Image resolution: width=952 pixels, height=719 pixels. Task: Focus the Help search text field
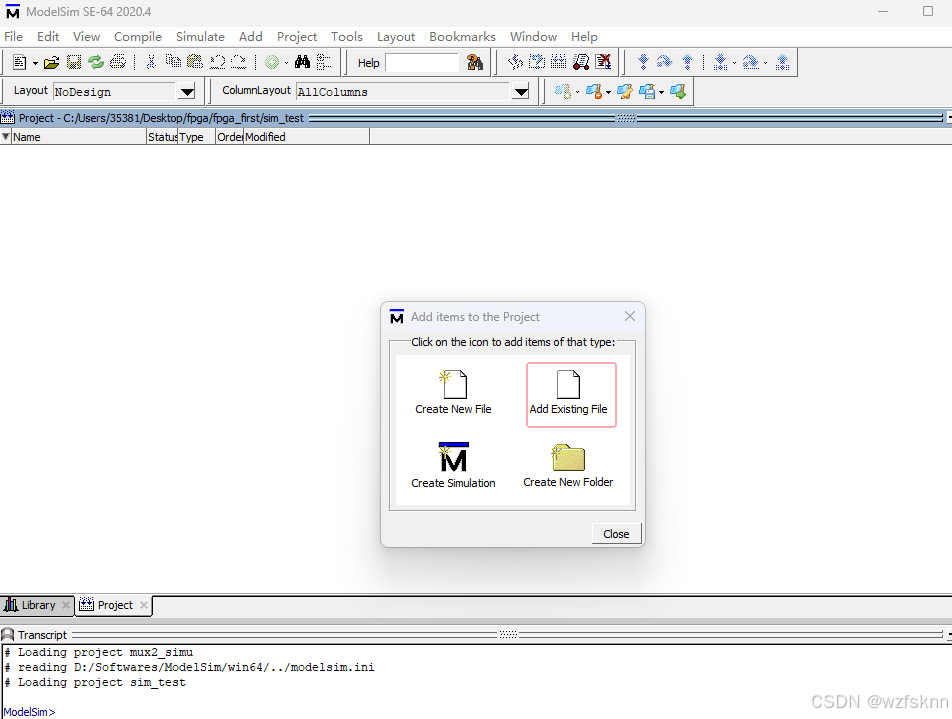pyautogui.click(x=422, y=63)
